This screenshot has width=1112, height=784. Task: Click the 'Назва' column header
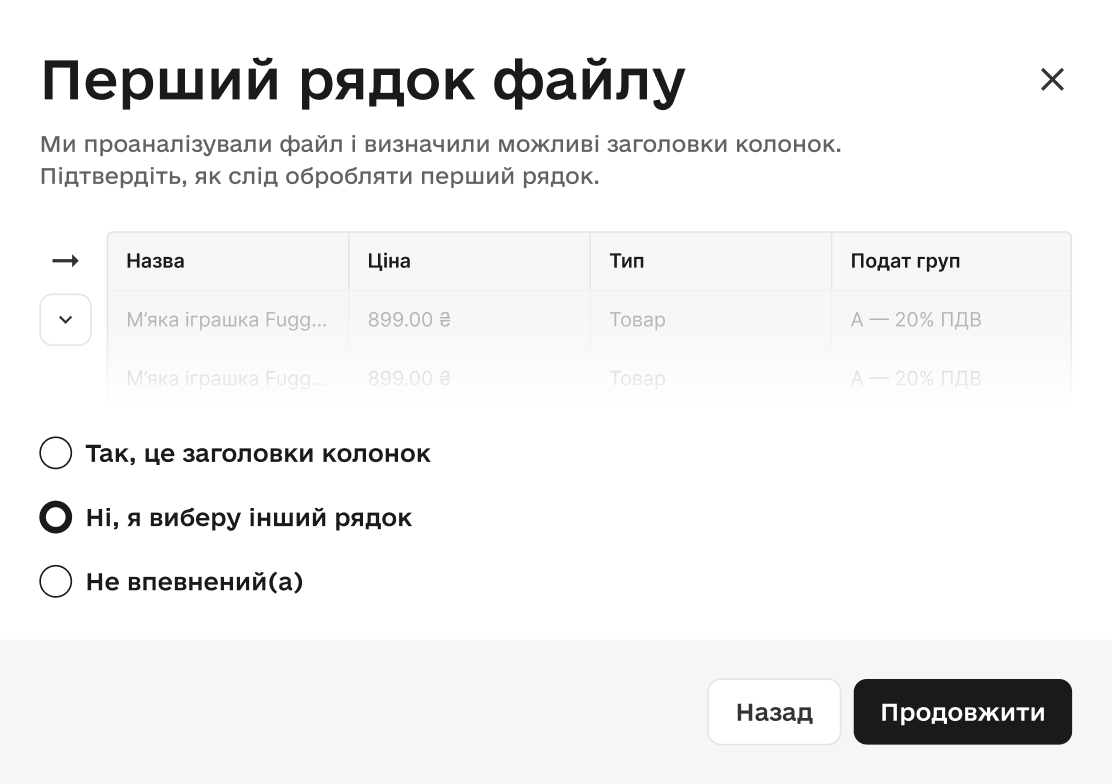click(x=228, y=261)
